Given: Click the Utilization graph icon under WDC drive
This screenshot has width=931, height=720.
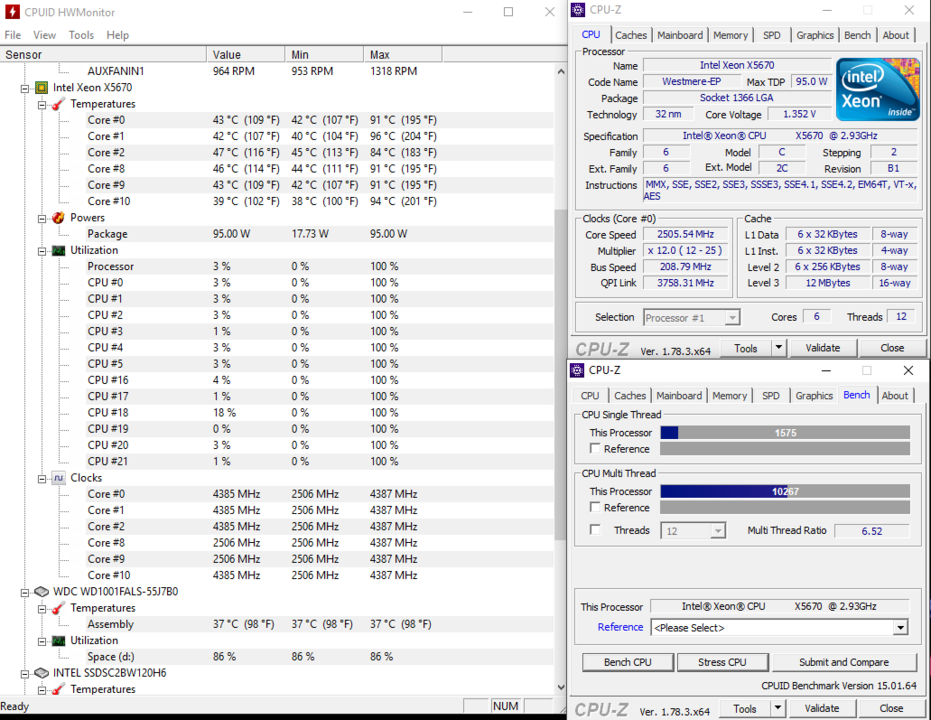Looking at the screenshot, I should [x=58, y=641].
